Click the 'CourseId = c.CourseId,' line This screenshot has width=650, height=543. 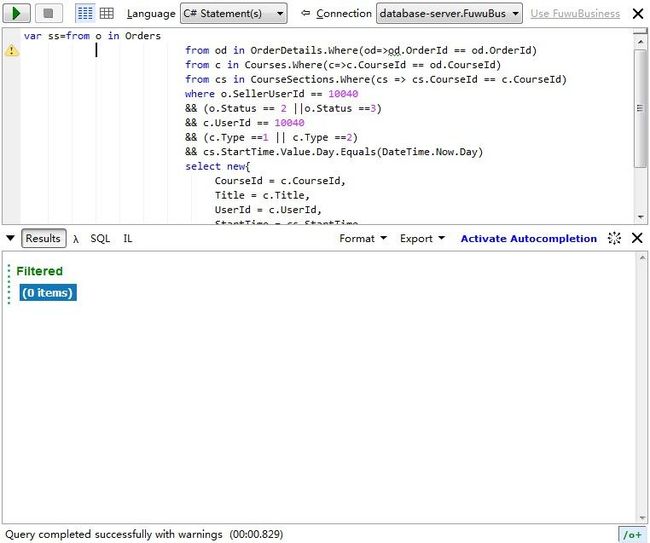pos(280,181)
